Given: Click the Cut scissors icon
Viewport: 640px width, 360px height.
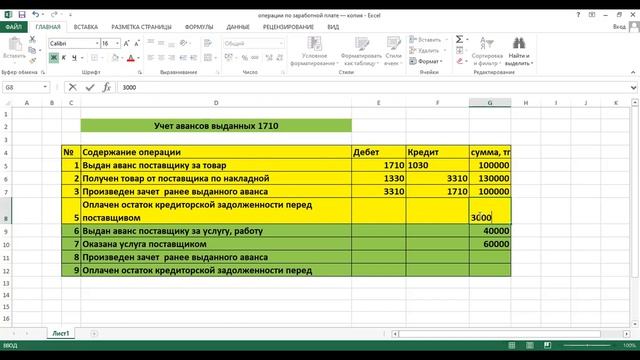Looking at the screenshot, I should pos(32,39).
